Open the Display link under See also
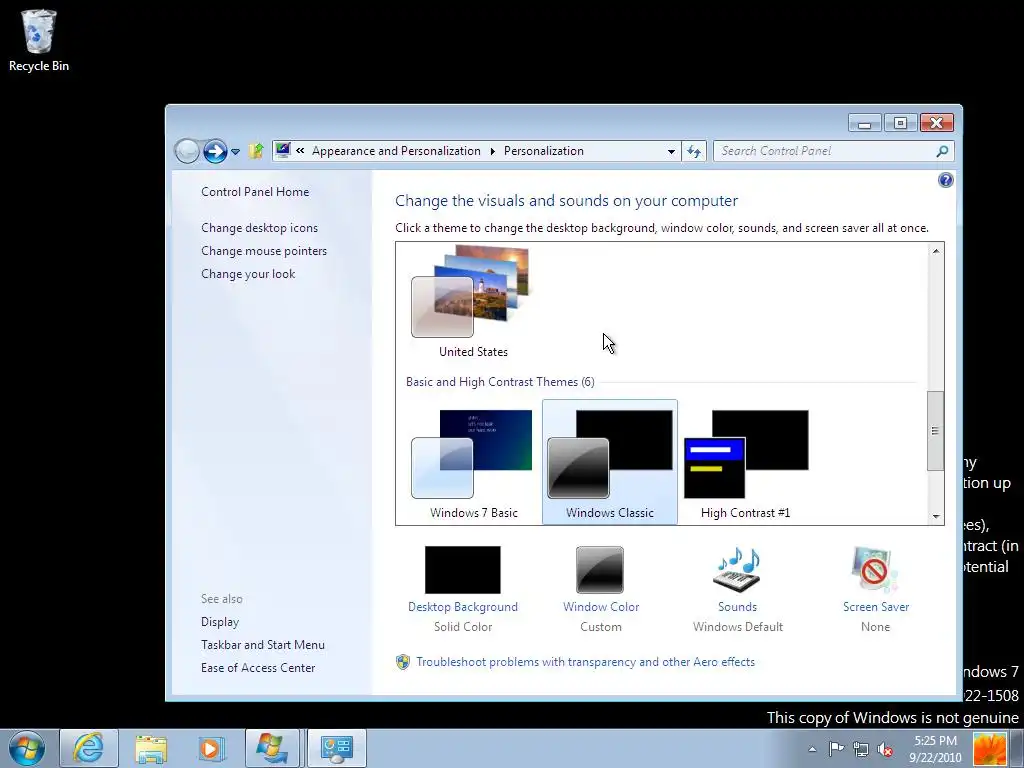1024x768 pixels. point(220,622)
